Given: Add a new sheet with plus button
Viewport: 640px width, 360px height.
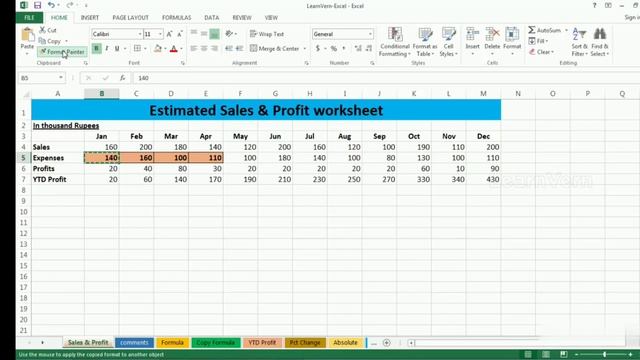Looking at the screenshot, I should [x=387, y=343].
